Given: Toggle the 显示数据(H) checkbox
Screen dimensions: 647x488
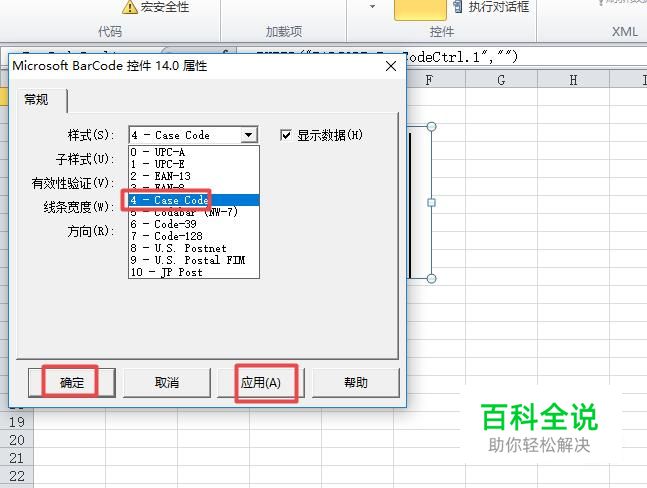Looking at the screenshot, I should point(286,135).
